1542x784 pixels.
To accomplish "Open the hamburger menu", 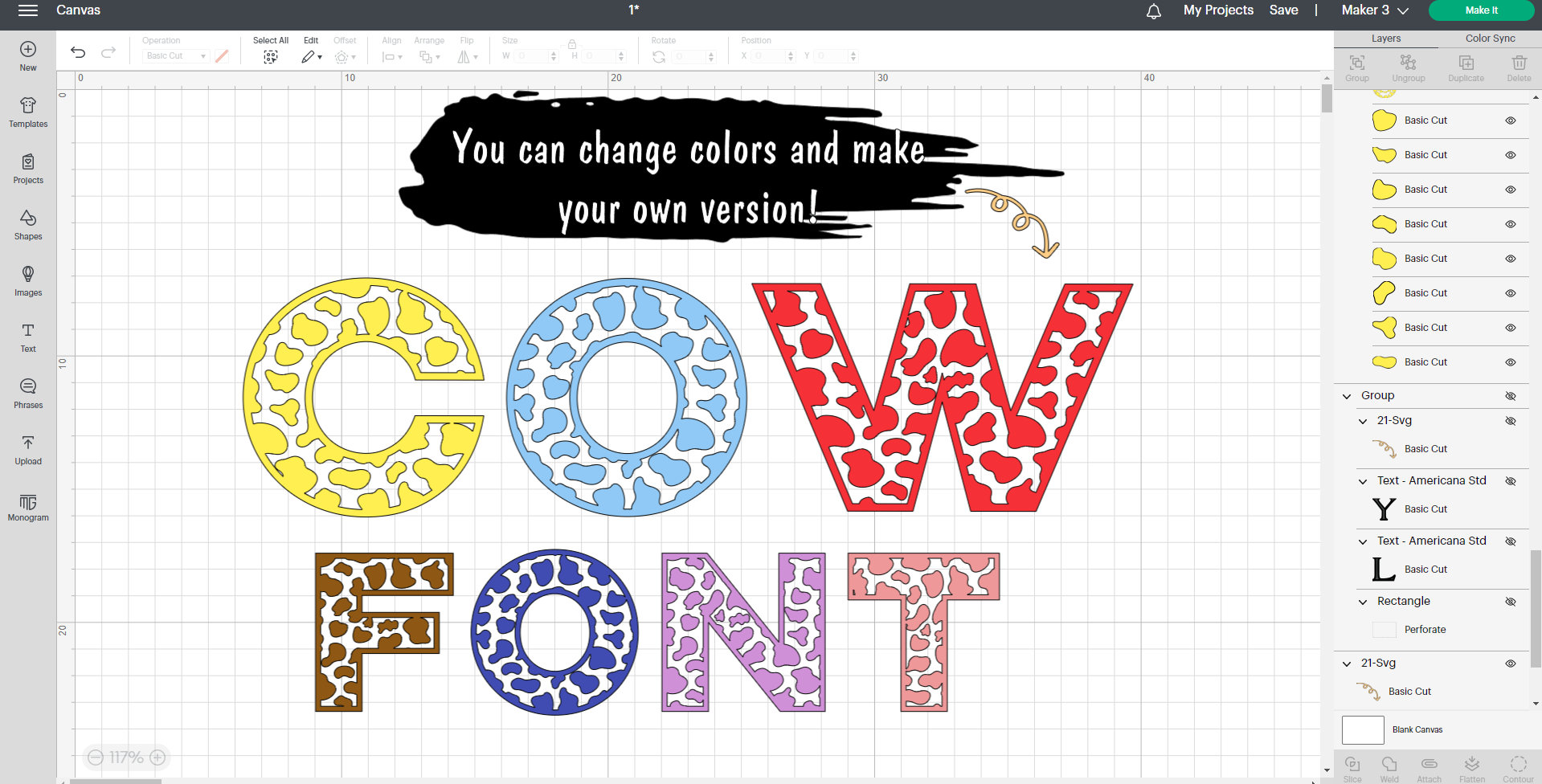I will (27, 10).
